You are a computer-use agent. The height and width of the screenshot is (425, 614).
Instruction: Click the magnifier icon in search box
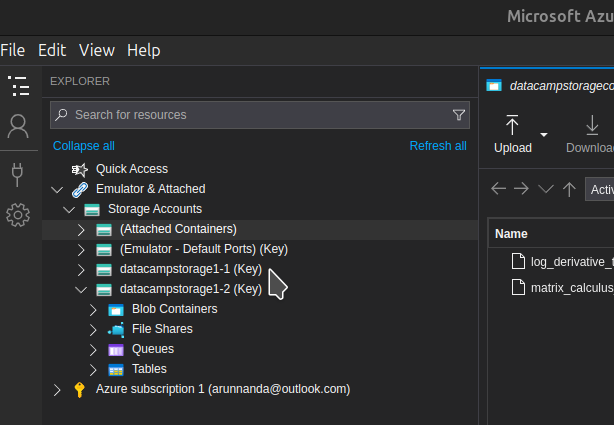pyautogui.click(x=61, y=115)
